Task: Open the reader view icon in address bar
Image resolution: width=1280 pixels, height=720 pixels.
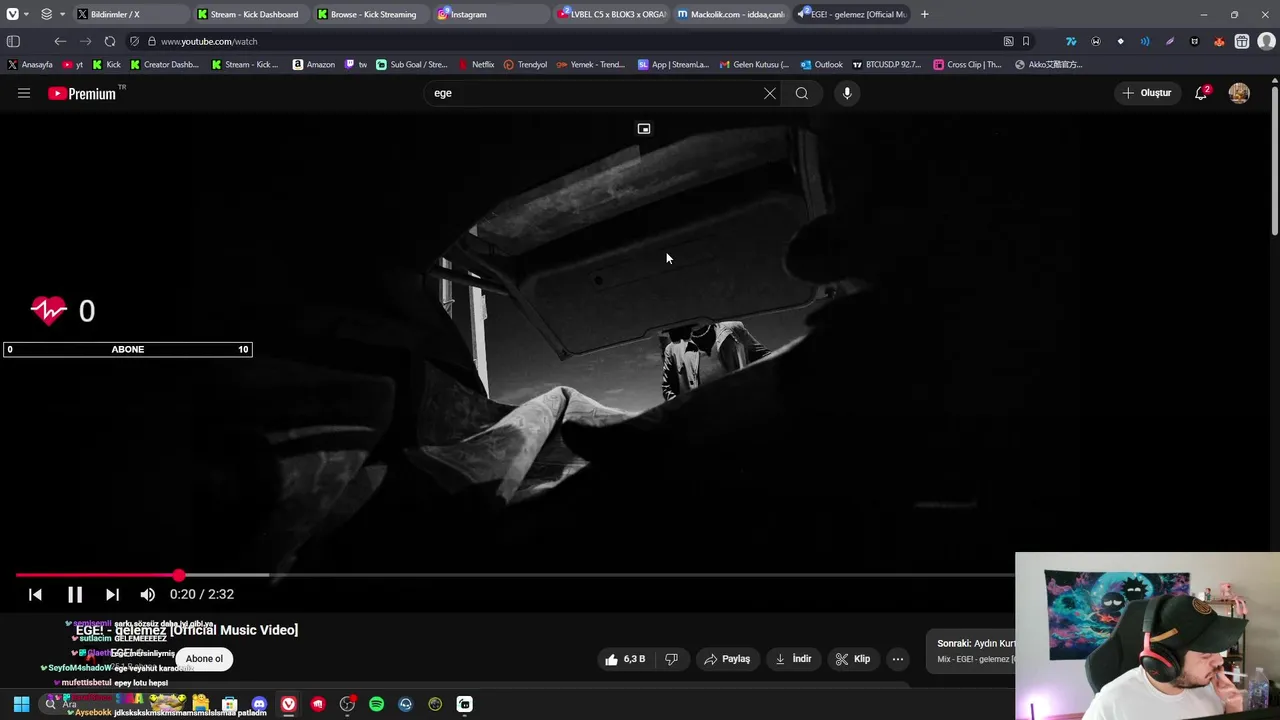Action: click(x=1008, y=41)
